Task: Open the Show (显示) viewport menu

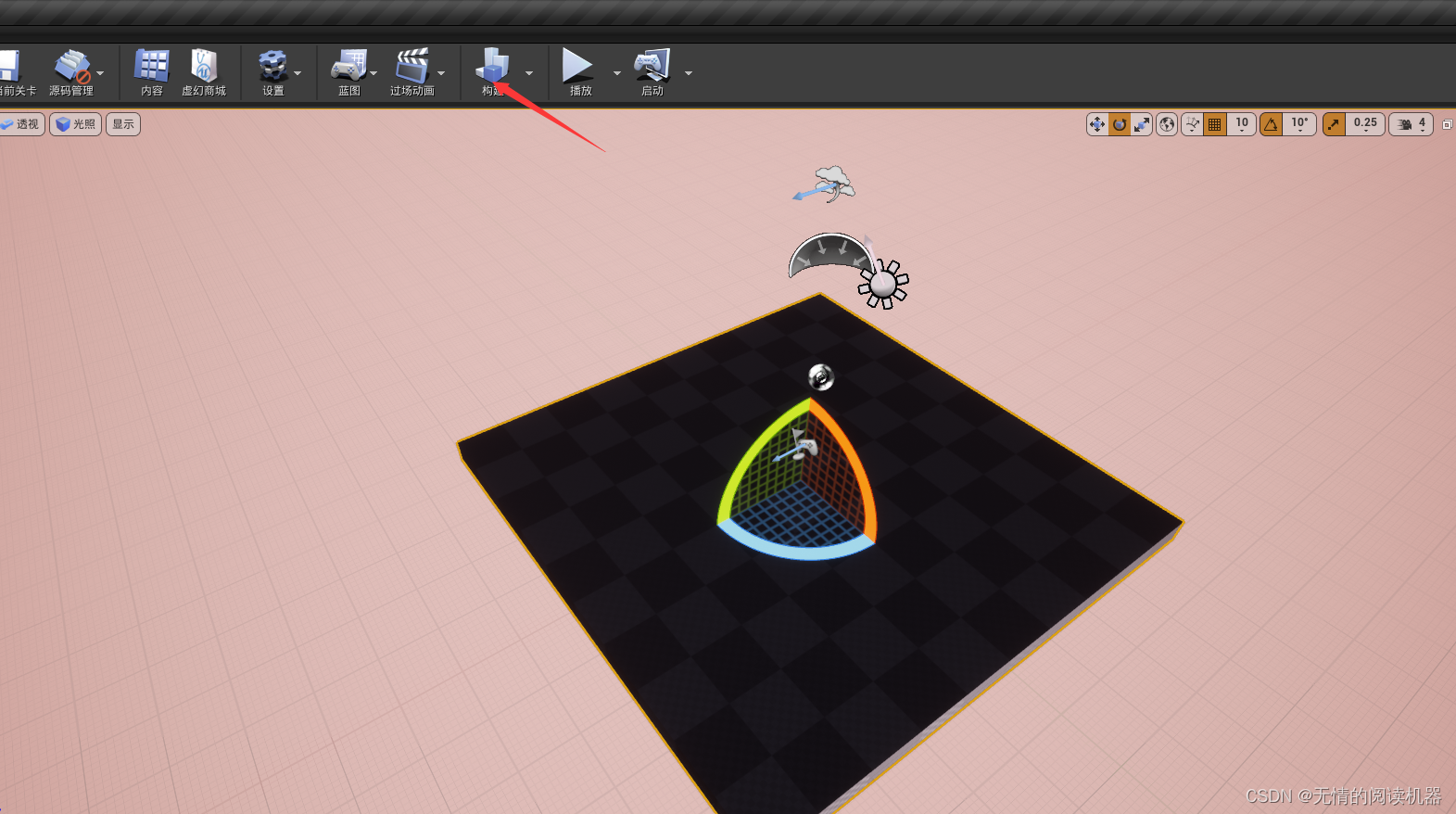Action: pos(123,124)
